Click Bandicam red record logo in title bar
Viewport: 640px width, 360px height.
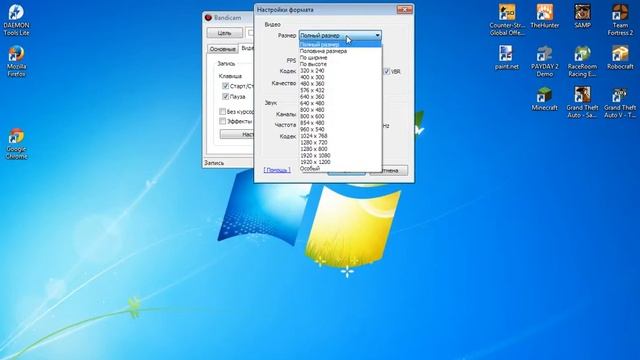(209, 18)
